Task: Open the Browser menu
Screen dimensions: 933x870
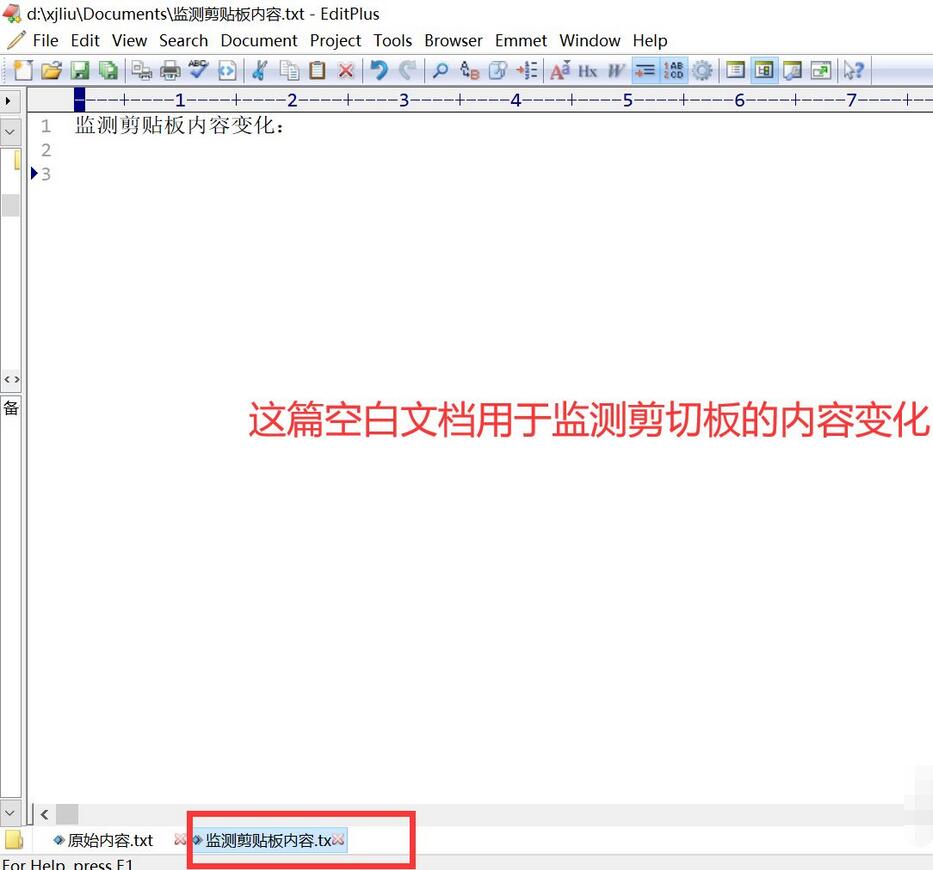Action: (x=453, y=40)
